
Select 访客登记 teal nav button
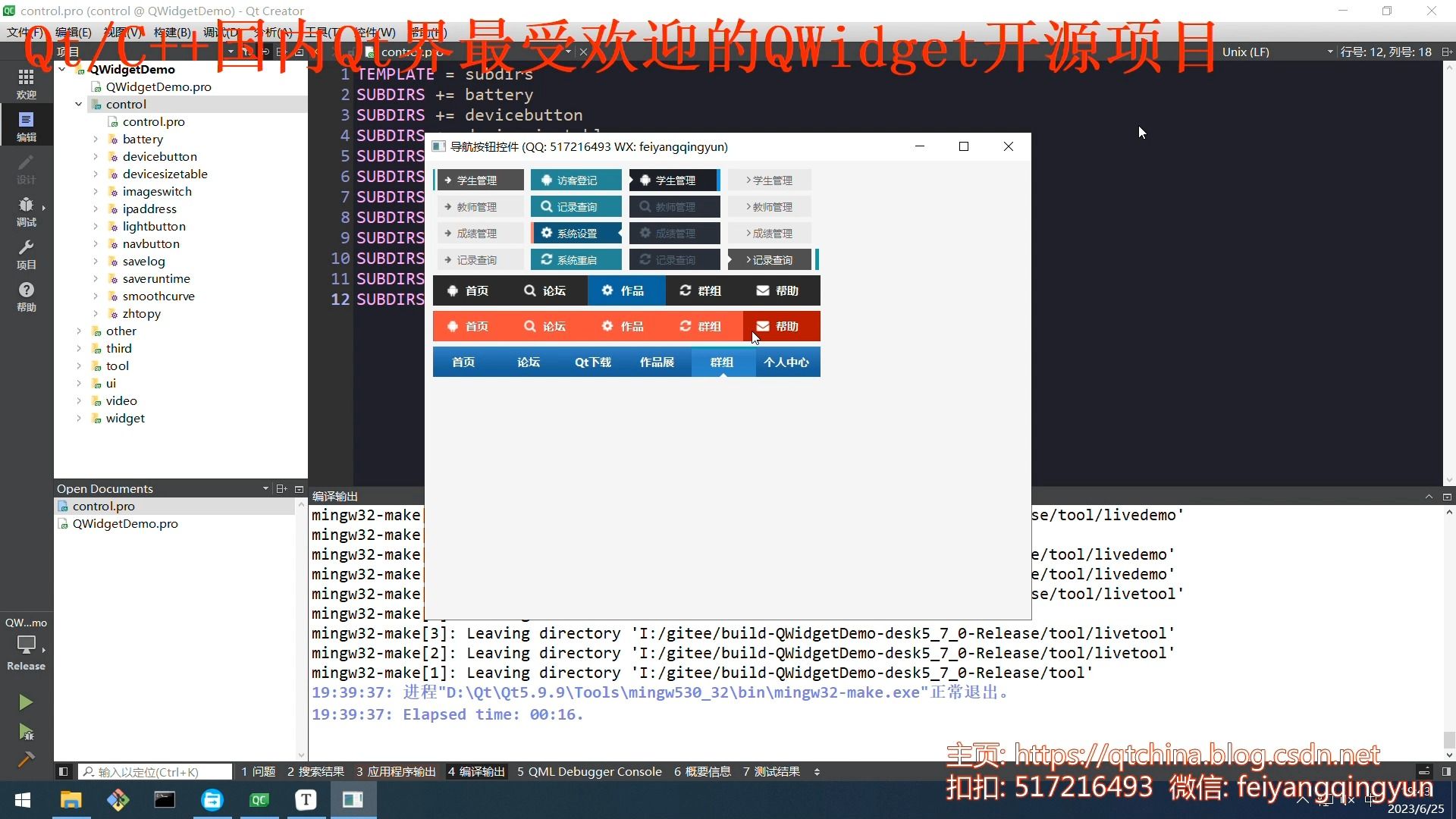[x=576, y=180]
